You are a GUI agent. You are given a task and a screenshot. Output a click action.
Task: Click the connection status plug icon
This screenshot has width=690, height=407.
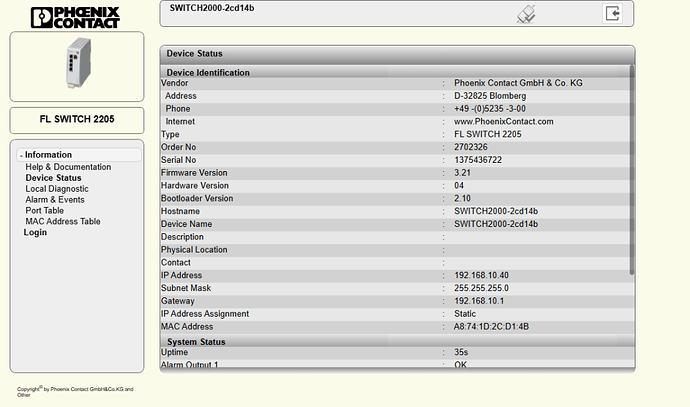coord(526,14)
